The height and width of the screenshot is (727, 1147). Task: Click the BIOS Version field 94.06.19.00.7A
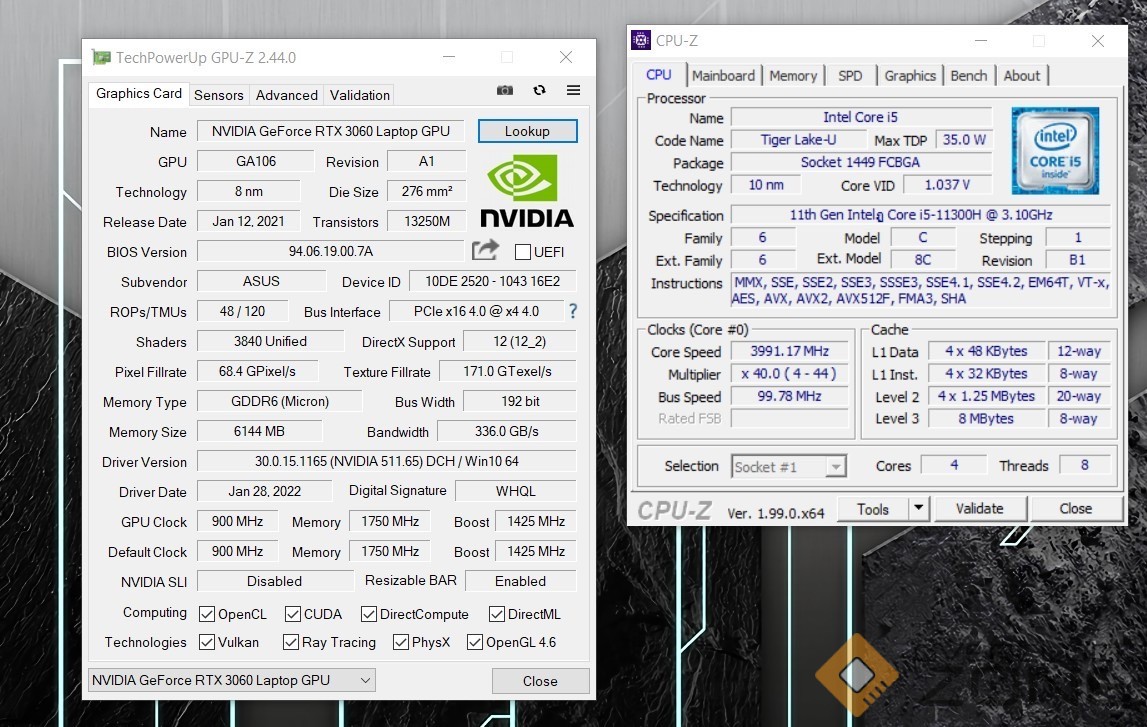coord(331,251)
